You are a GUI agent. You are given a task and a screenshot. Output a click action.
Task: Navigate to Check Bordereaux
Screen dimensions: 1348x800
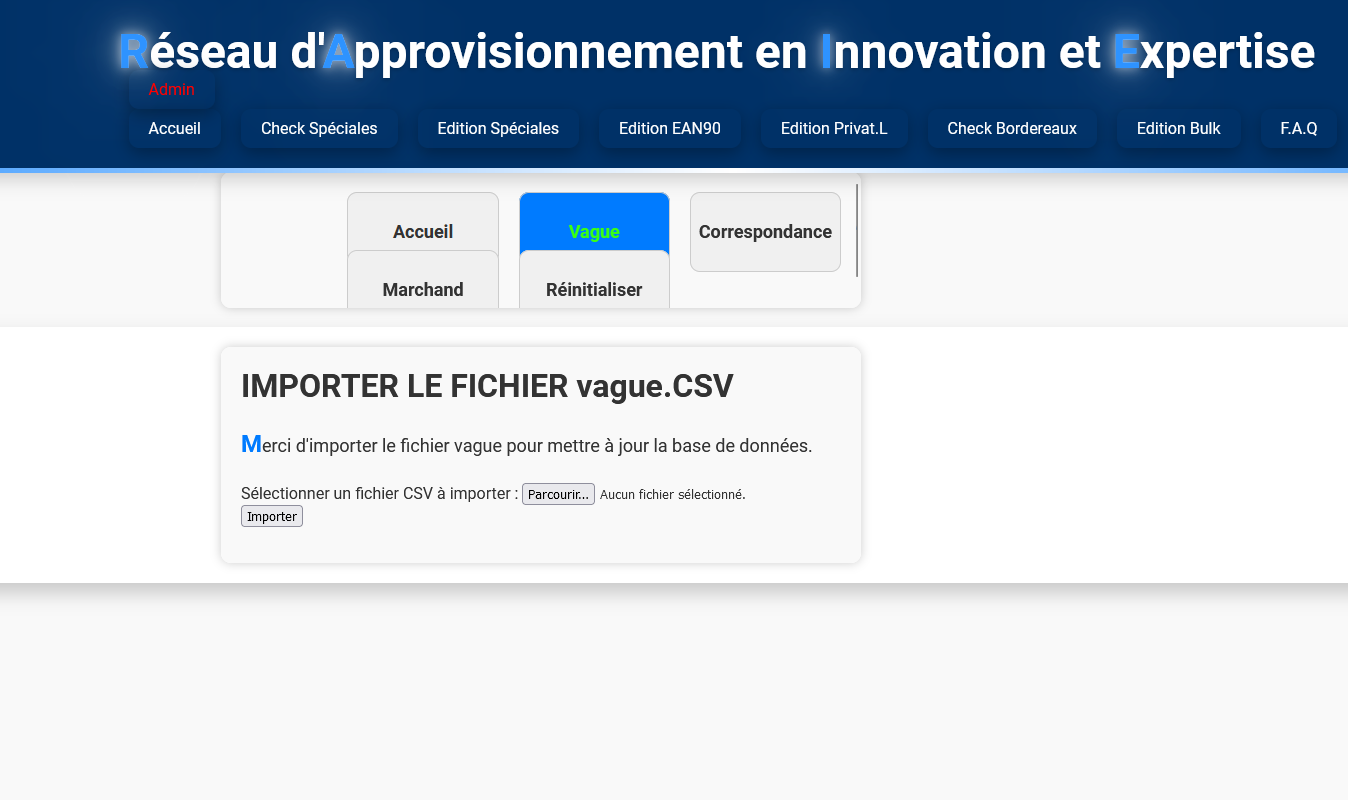coord(1012,128)
